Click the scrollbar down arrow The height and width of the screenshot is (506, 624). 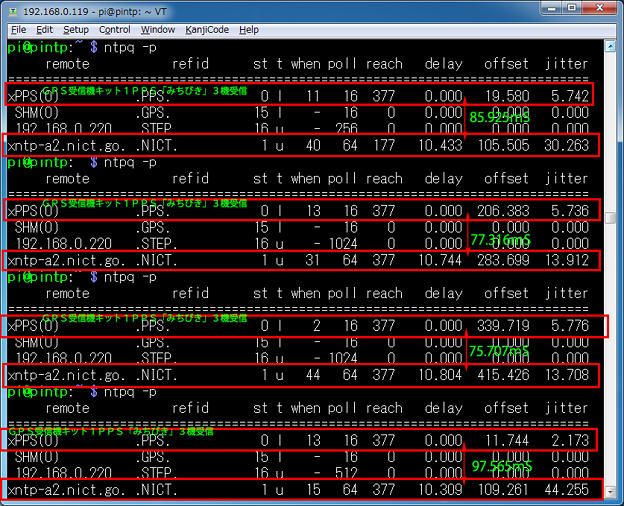click(610, 492)
